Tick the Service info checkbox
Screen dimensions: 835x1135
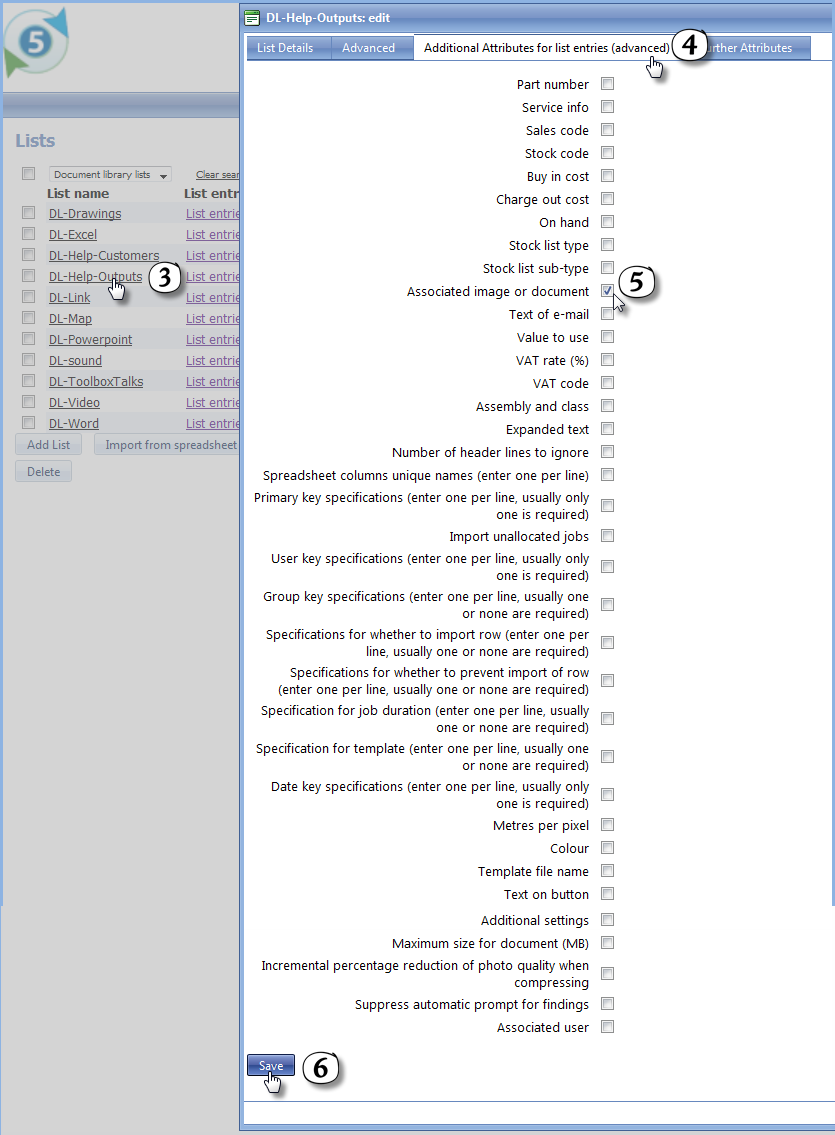[x=608, y=107]
